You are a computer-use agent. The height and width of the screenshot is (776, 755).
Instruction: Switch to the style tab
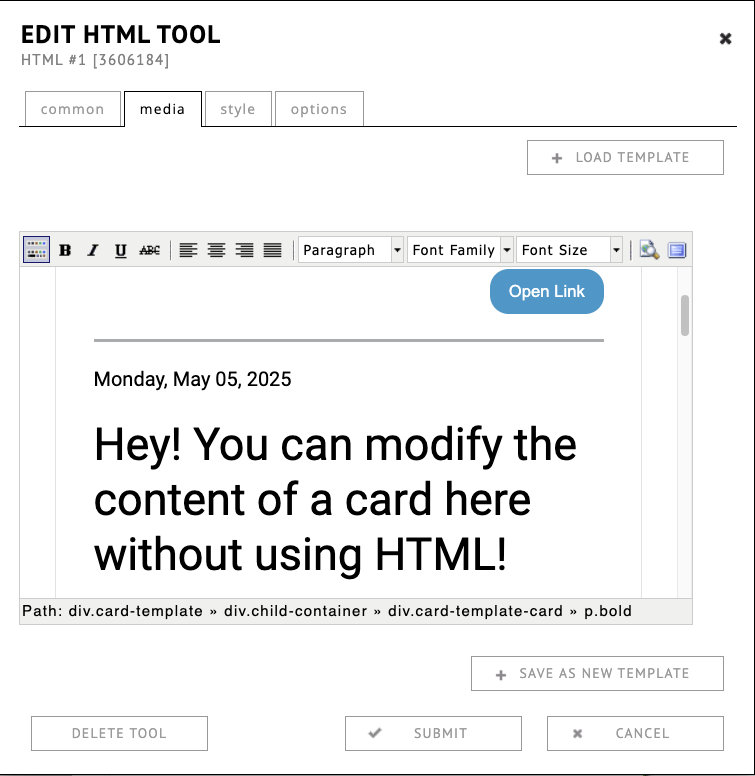[x=238, y=109]
